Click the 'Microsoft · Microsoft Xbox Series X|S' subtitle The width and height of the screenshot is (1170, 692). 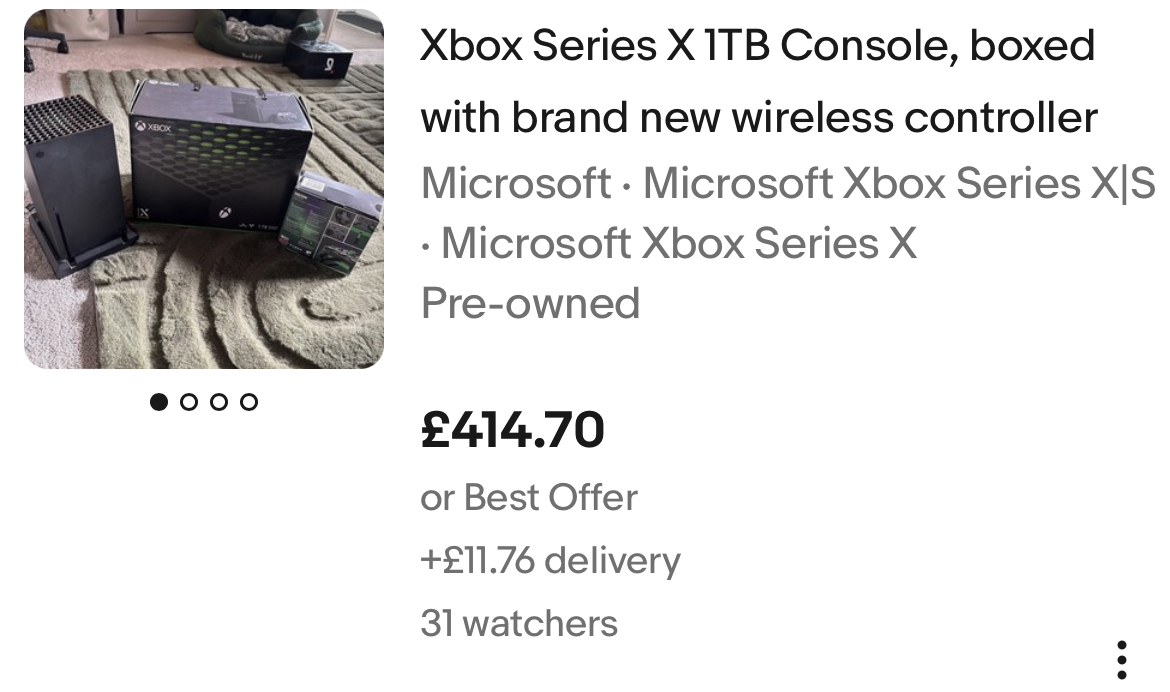(x=788, y=183)
